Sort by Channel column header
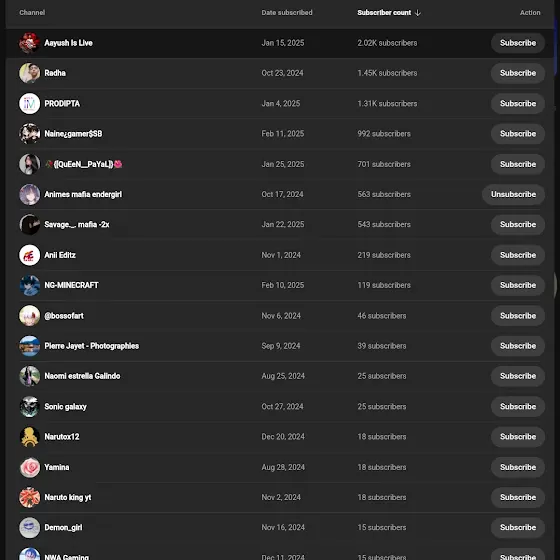 click(x=32, y=12)
